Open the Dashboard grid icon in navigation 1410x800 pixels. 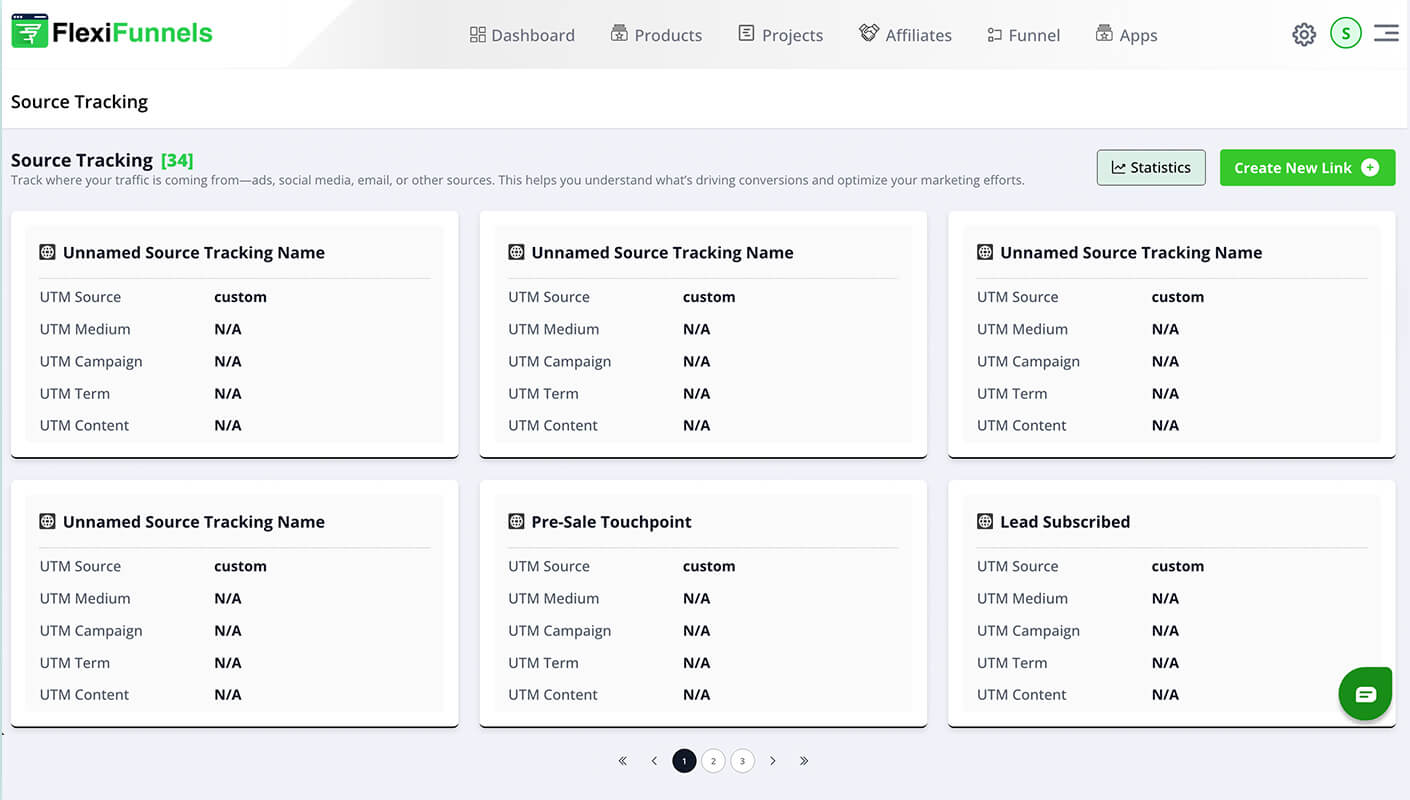click(477, 33)
